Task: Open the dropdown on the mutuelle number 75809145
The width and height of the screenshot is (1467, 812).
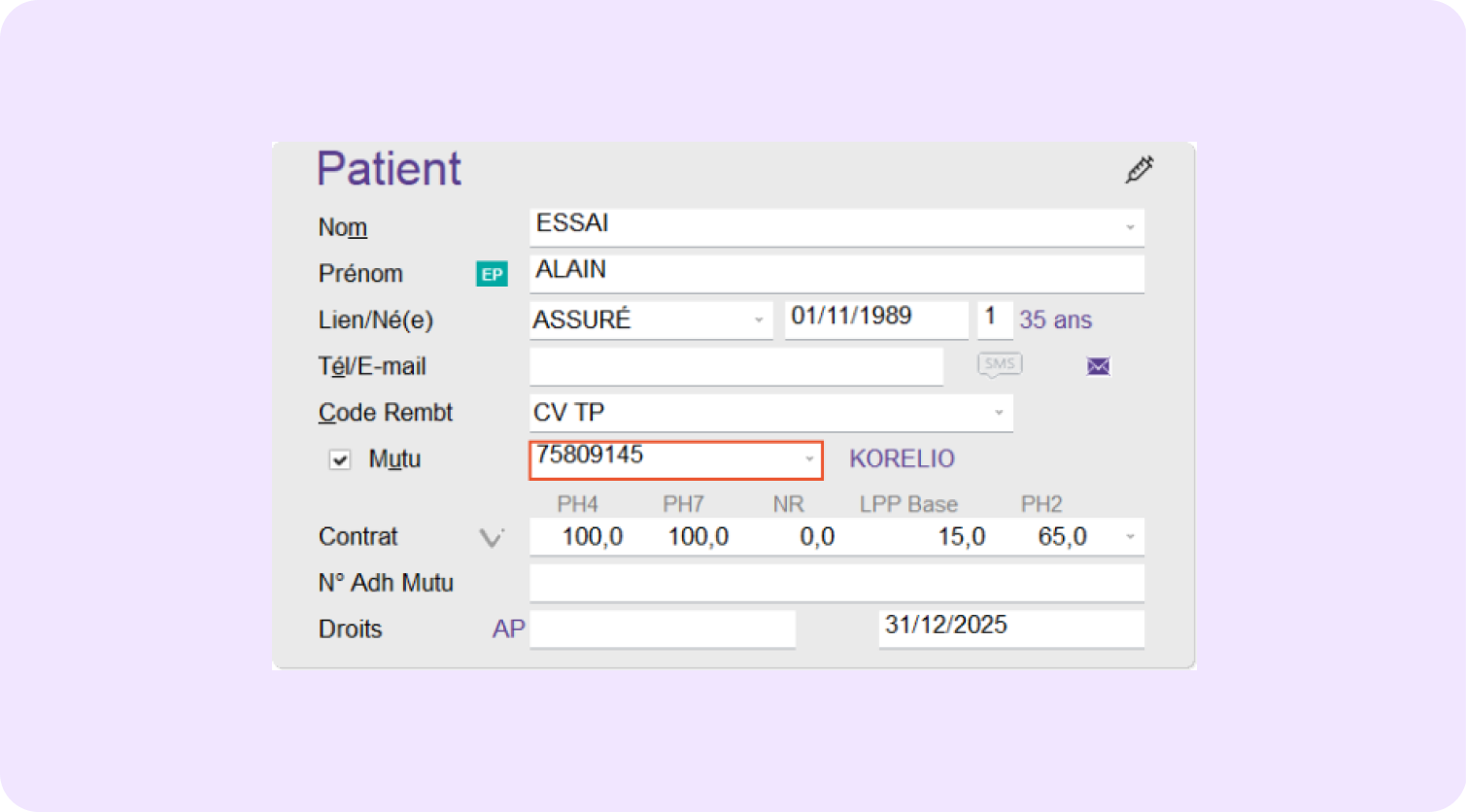Action: pyautogui.click(x=810, y=459)
